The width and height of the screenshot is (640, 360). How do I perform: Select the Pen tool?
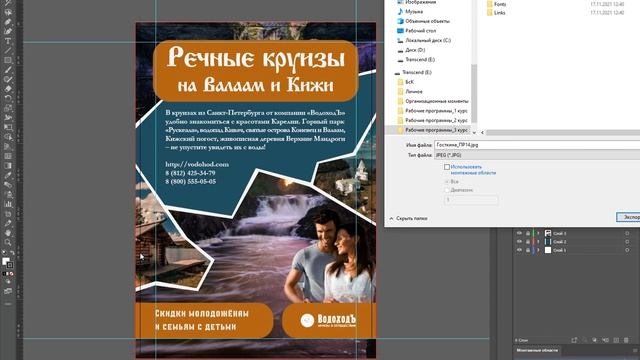coord(8,22)
